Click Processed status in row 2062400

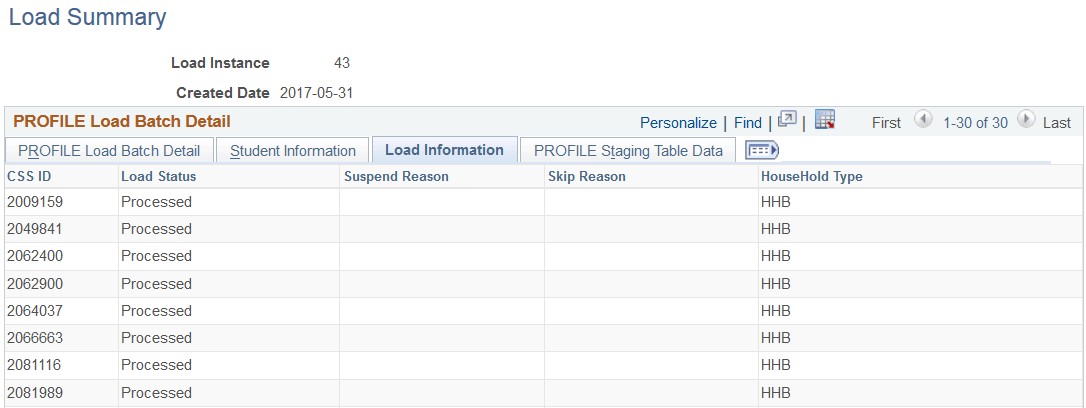click(x=157, y=256)
